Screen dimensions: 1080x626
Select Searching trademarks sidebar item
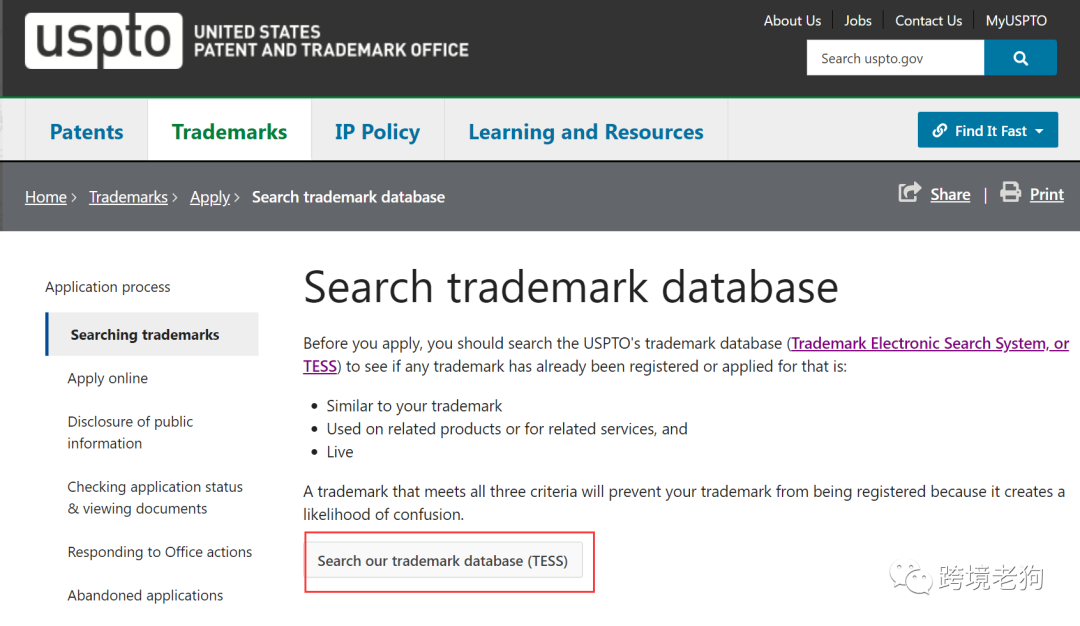pos(152,334)
